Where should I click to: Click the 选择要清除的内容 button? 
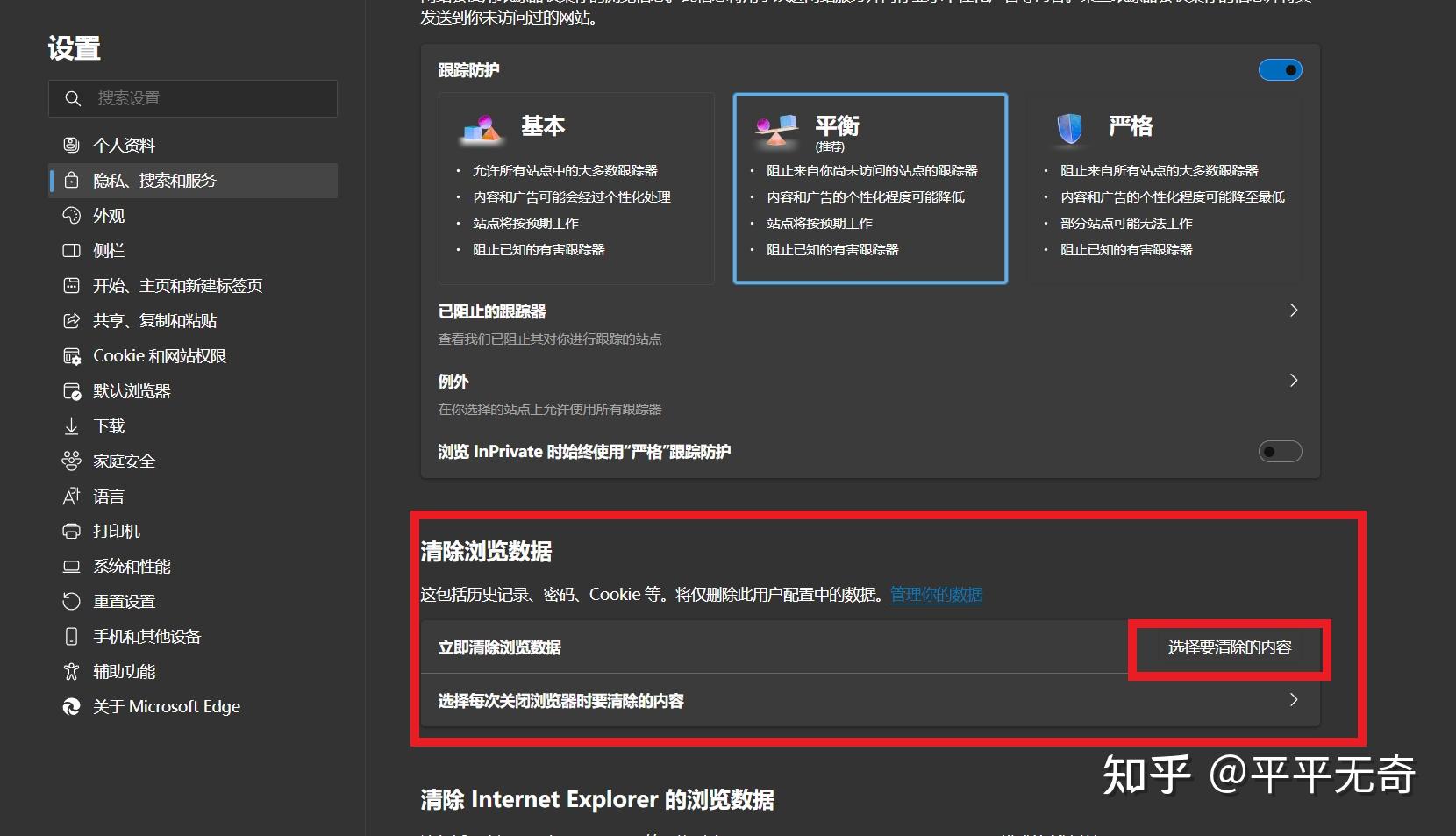click(1230, 649)
